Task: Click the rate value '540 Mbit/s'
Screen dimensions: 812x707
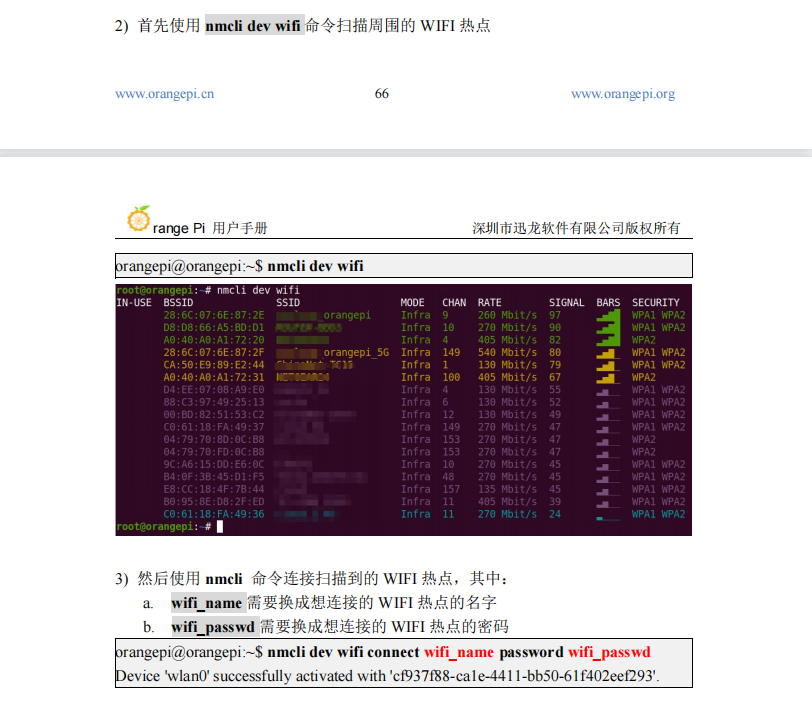Action: [508, 352]
